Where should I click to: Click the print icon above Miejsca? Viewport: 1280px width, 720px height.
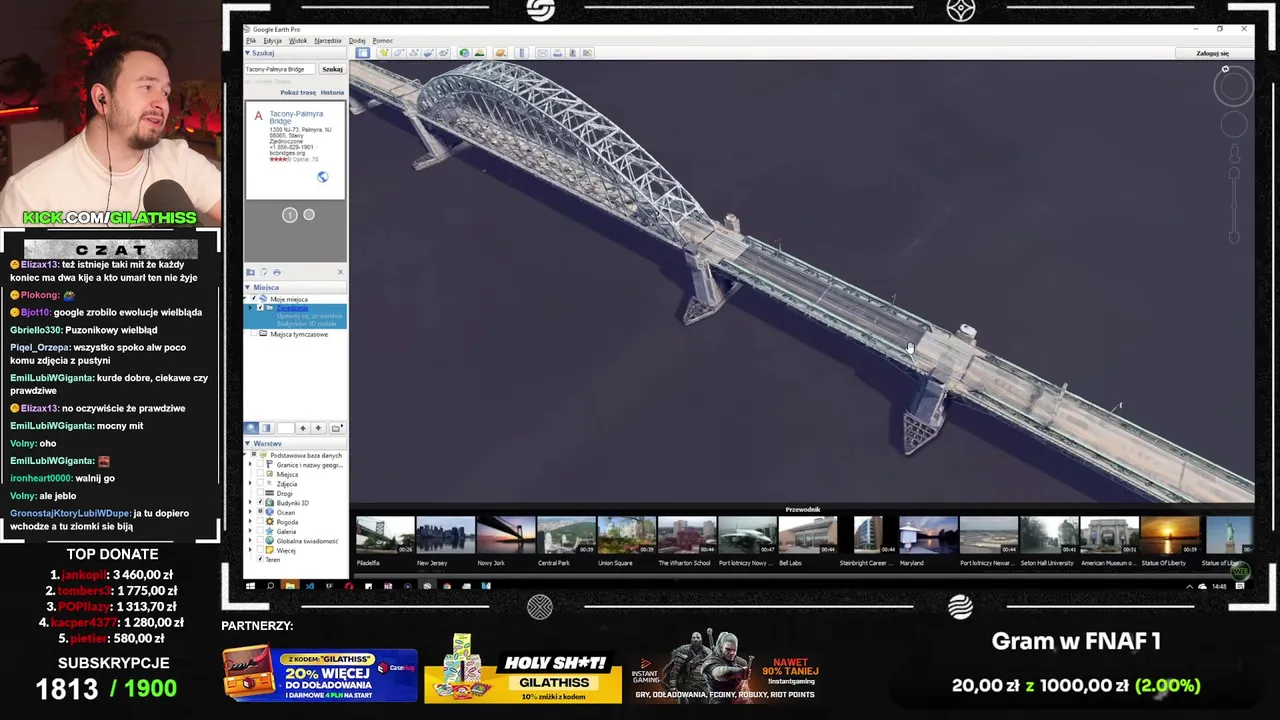click(277, 272)
